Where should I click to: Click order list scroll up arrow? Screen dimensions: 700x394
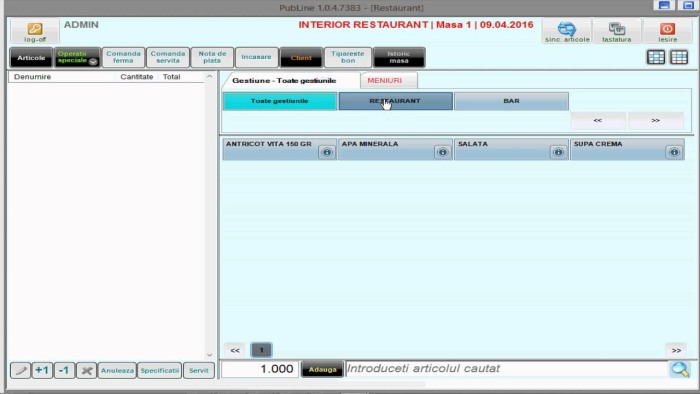[x=209, y=77]
